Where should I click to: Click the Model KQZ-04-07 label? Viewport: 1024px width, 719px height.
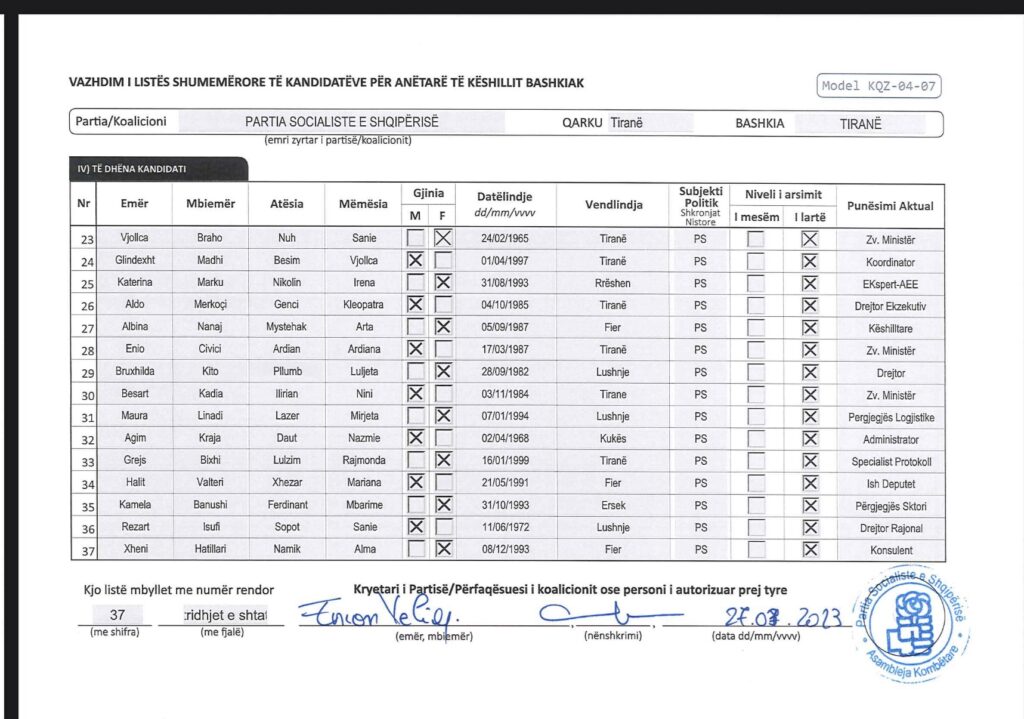click(x=878, y=86)
